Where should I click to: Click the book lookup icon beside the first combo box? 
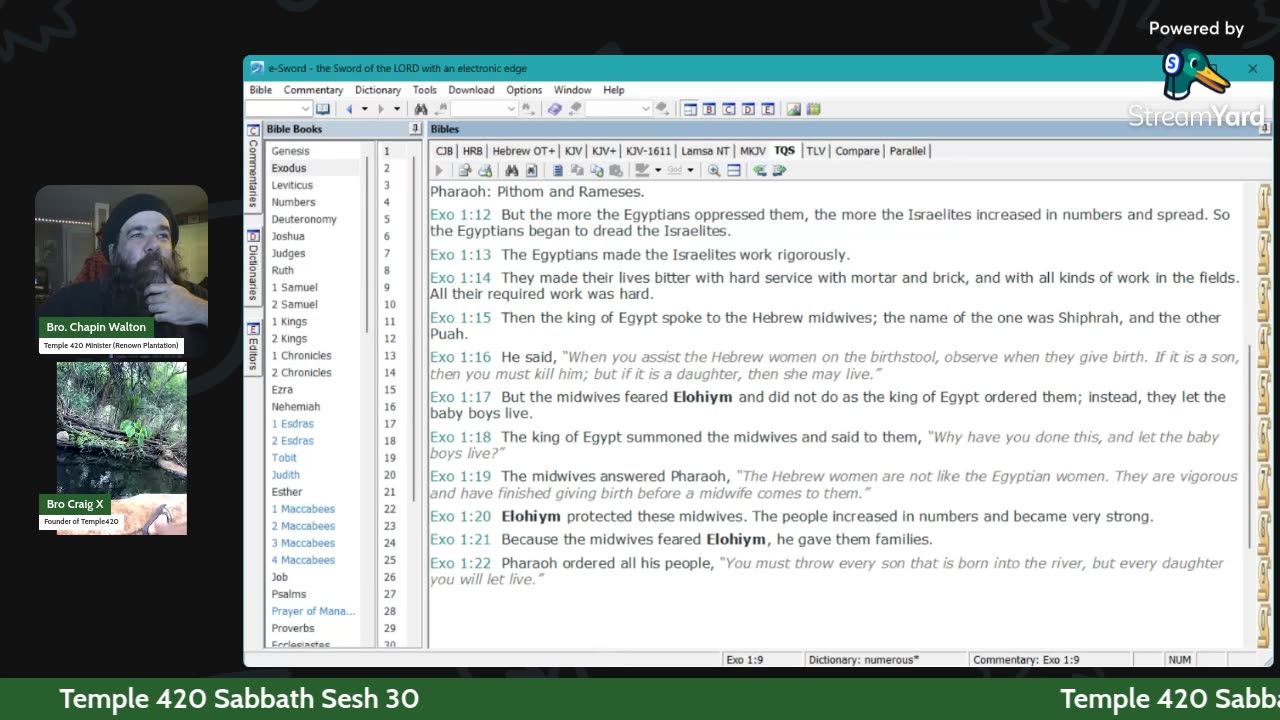click(323, 109)
